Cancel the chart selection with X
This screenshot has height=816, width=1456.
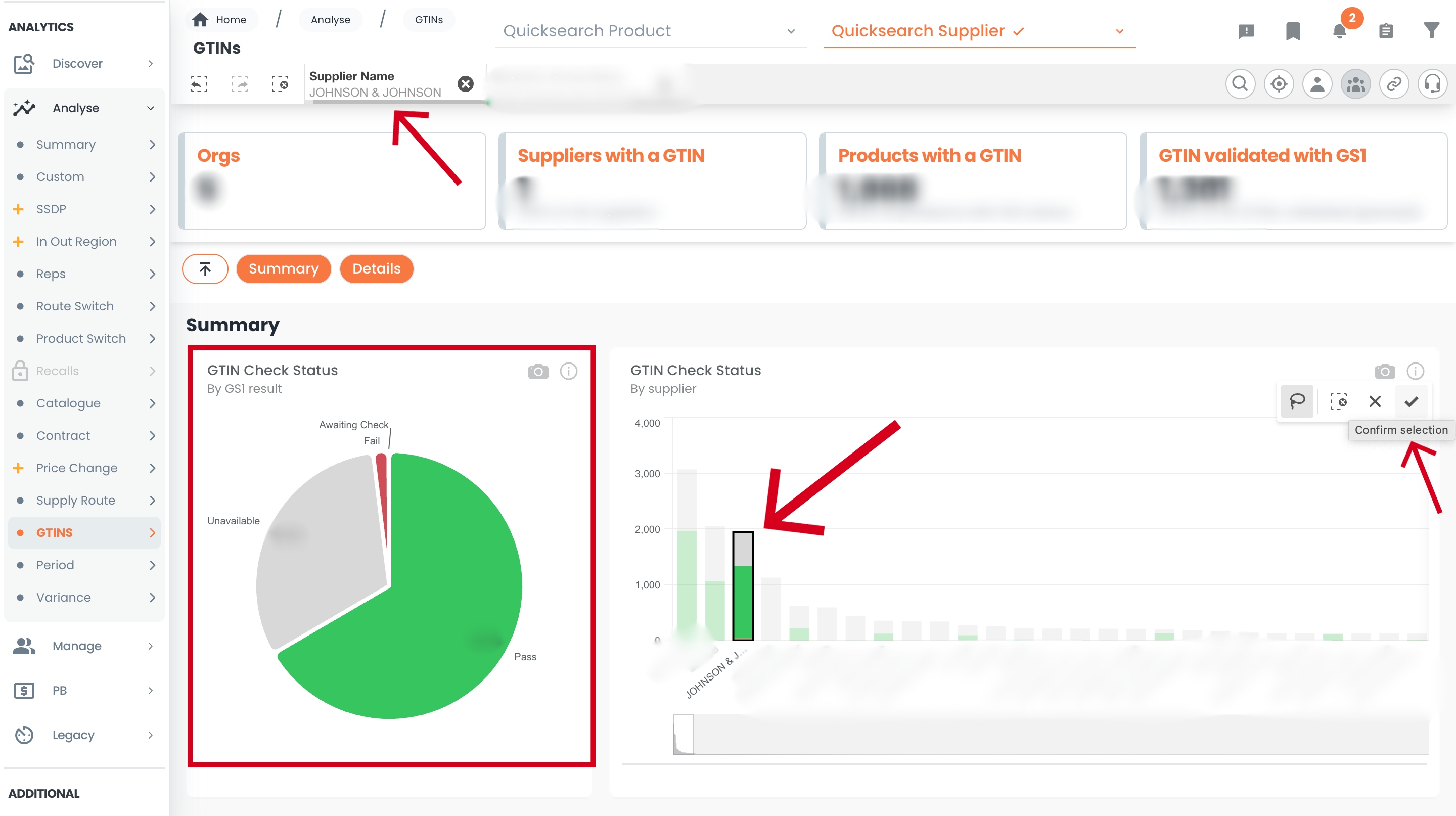click(1375, 402)
